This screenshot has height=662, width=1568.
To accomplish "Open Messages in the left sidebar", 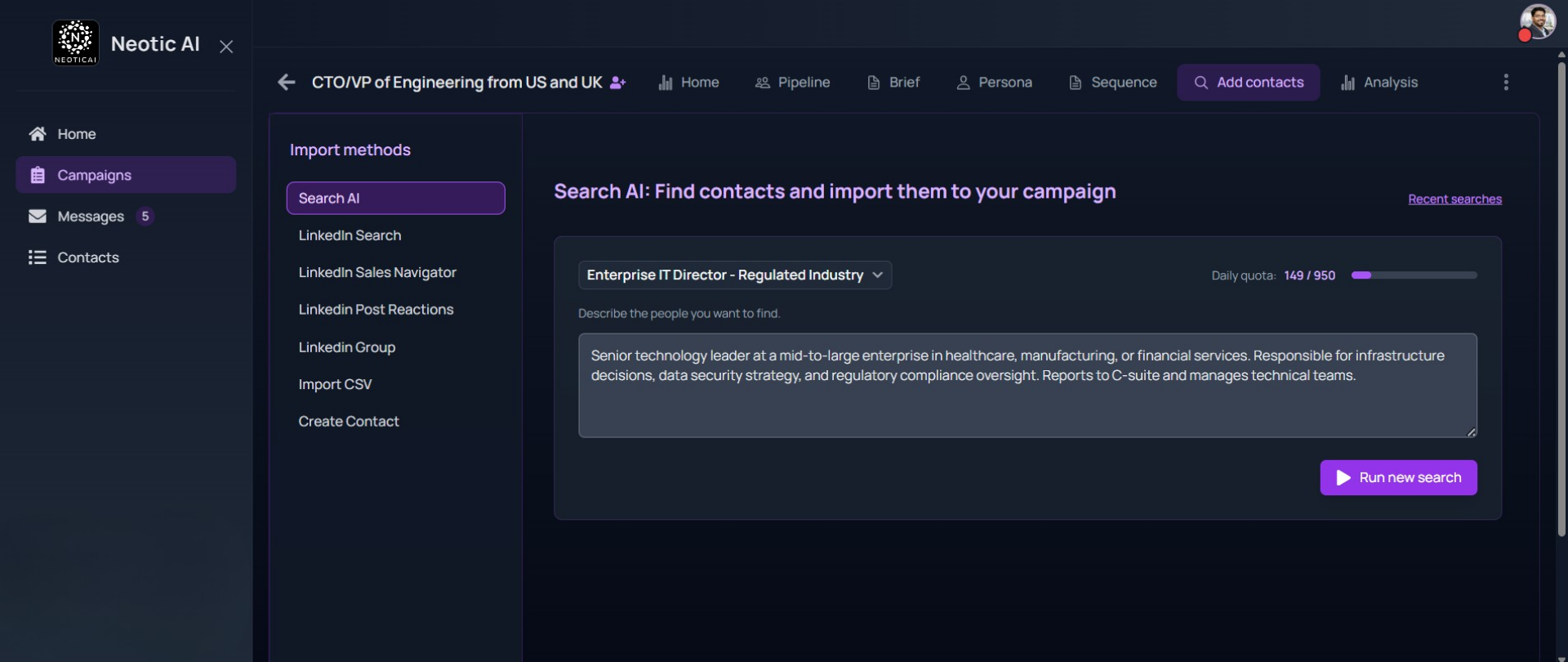I will [x=126, y=216].
